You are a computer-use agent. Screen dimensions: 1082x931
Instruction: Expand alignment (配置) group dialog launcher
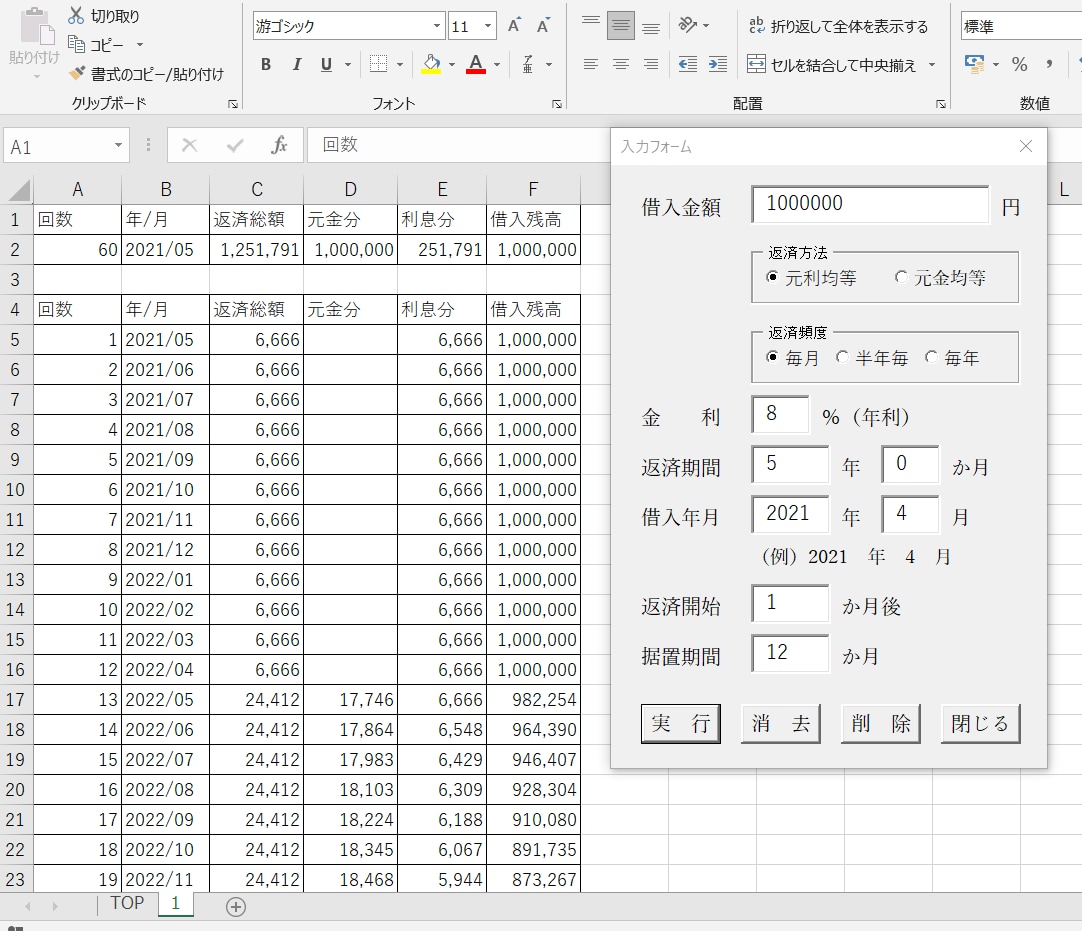pos(941,104)
